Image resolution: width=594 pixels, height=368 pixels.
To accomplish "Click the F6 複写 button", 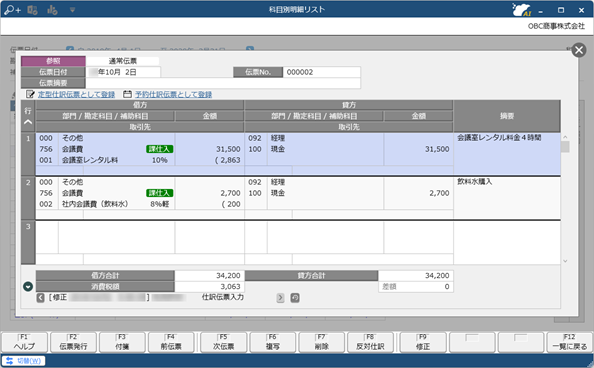I will click(x=272, y=342).
